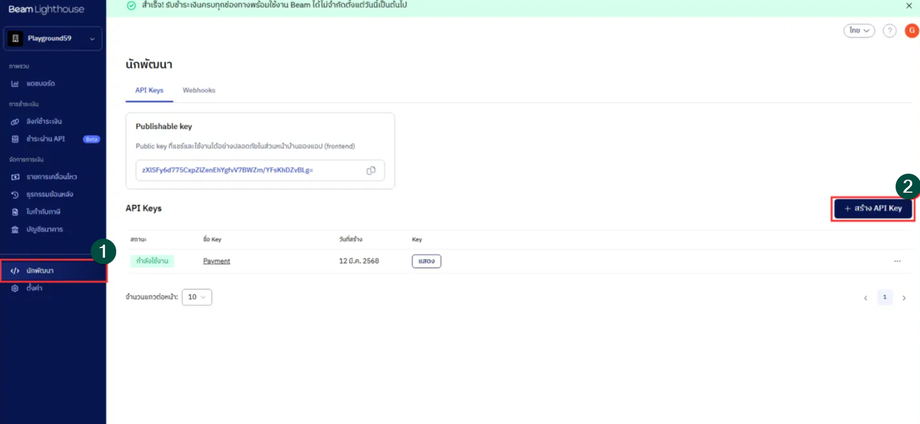Click the กำลังใช้งาน status badge
920x424 pixels.
153,261
